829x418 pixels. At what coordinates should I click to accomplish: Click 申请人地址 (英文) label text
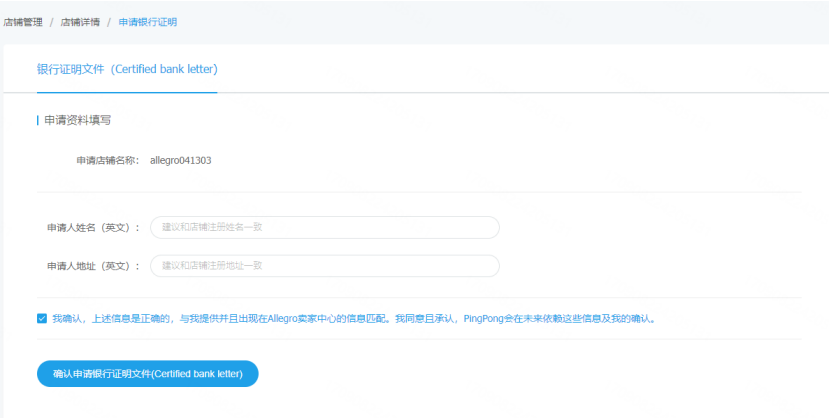[x=94, y=266]
